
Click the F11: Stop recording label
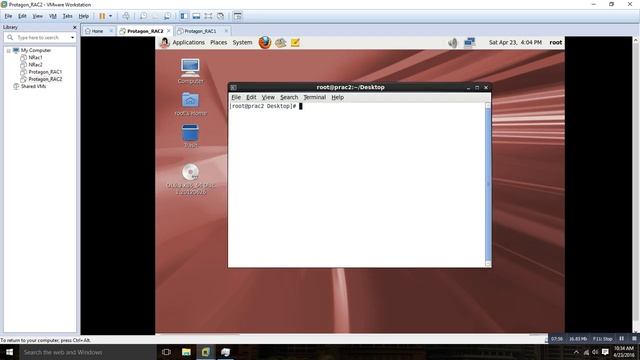coord(602,339)
